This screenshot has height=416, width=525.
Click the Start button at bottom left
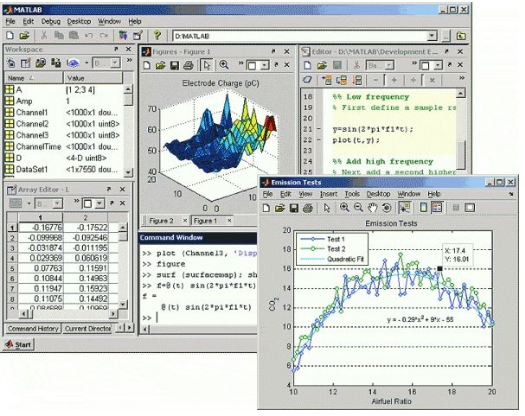19,345
